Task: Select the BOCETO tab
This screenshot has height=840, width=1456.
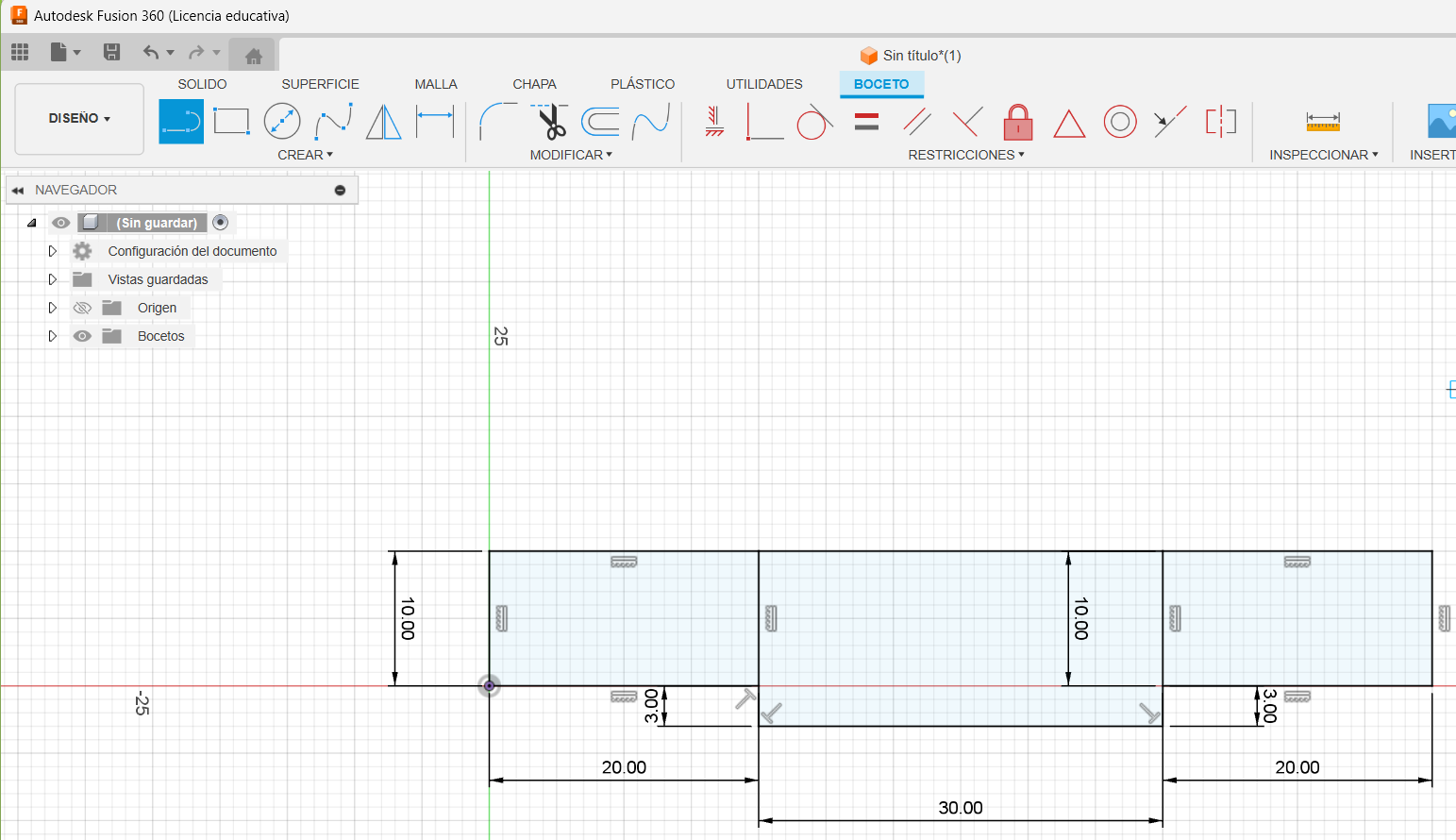Action: click(x=881, y=84)
